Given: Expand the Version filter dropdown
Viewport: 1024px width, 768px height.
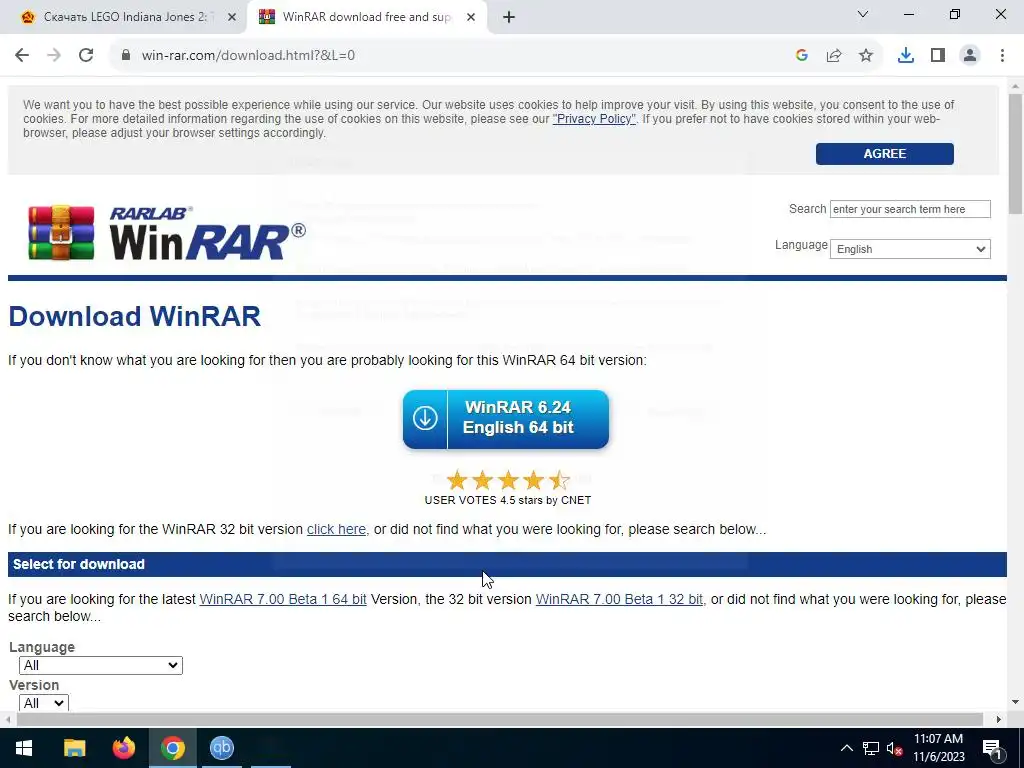Looking at the screenshot, I should [x=44, y=703].
